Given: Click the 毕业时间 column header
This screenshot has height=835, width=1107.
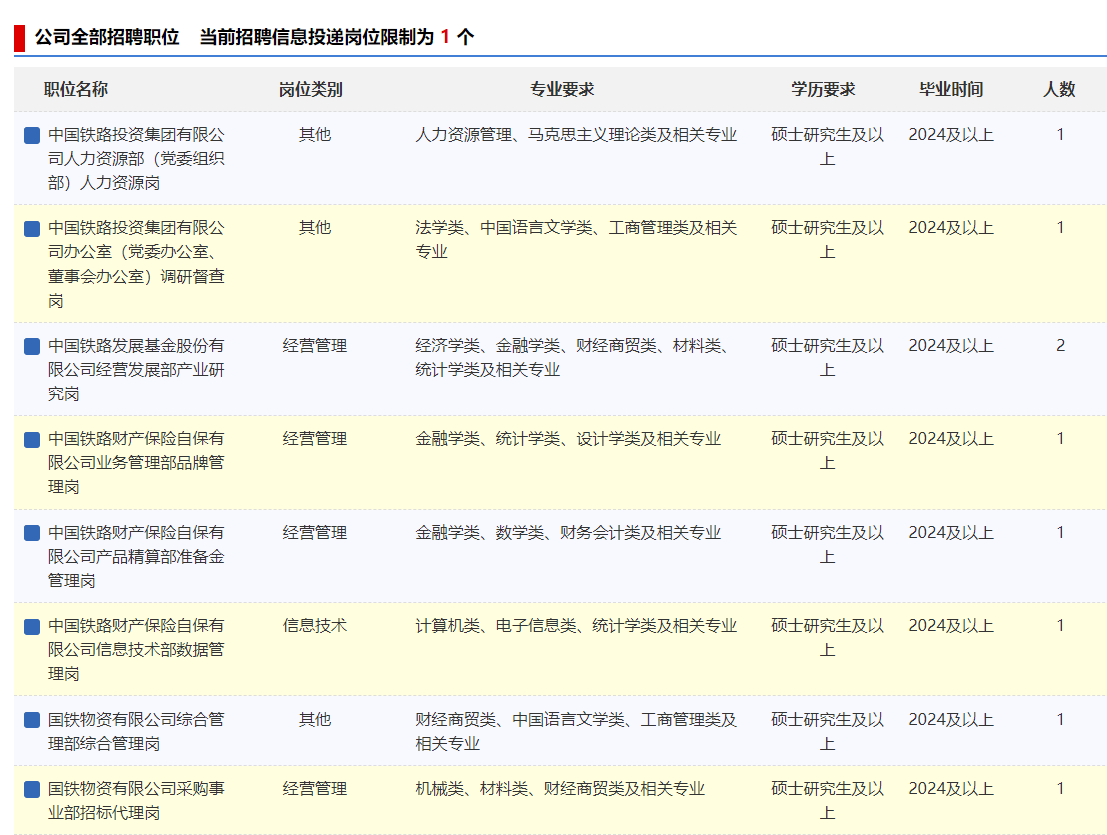Looking at the screenshot, I should pyautogui.click(x=951, y=90).
